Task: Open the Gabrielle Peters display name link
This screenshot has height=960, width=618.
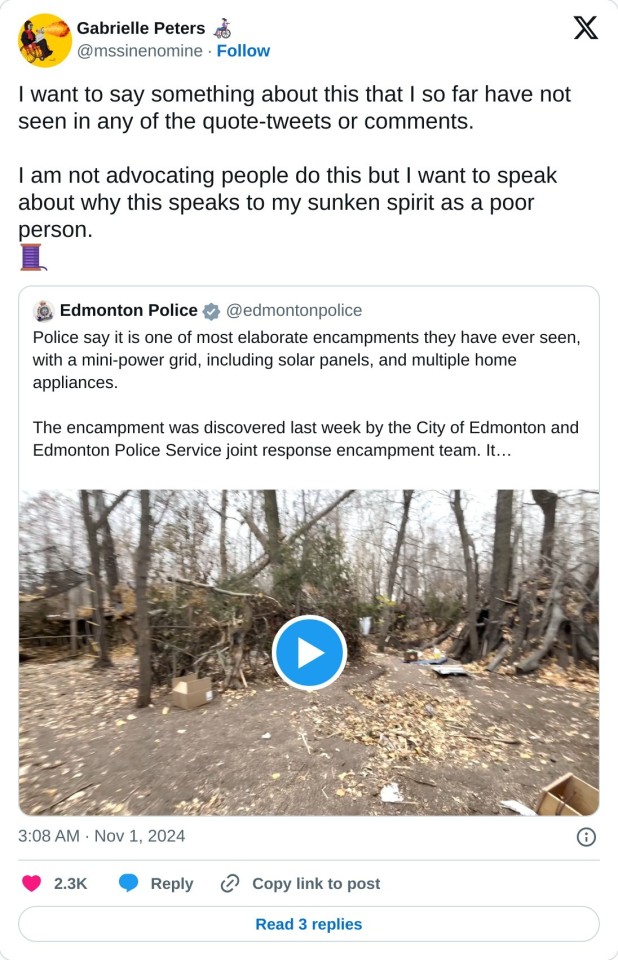Action: tap(141, 28)
